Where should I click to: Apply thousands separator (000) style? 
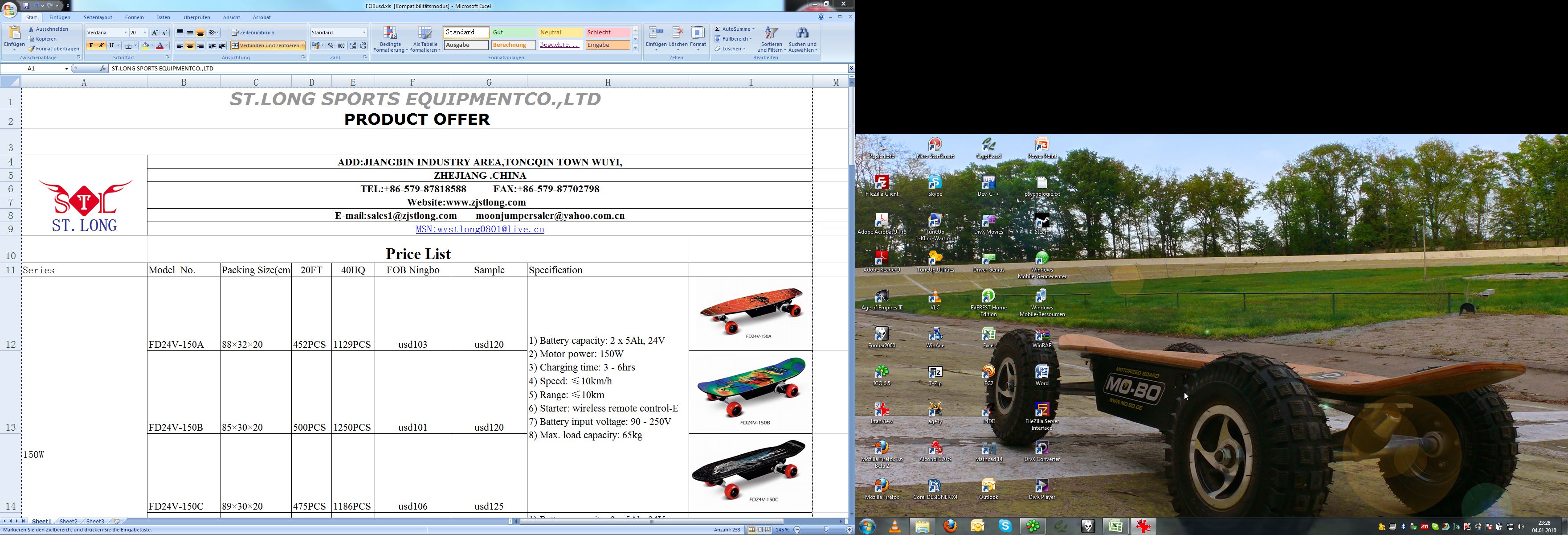342,46
